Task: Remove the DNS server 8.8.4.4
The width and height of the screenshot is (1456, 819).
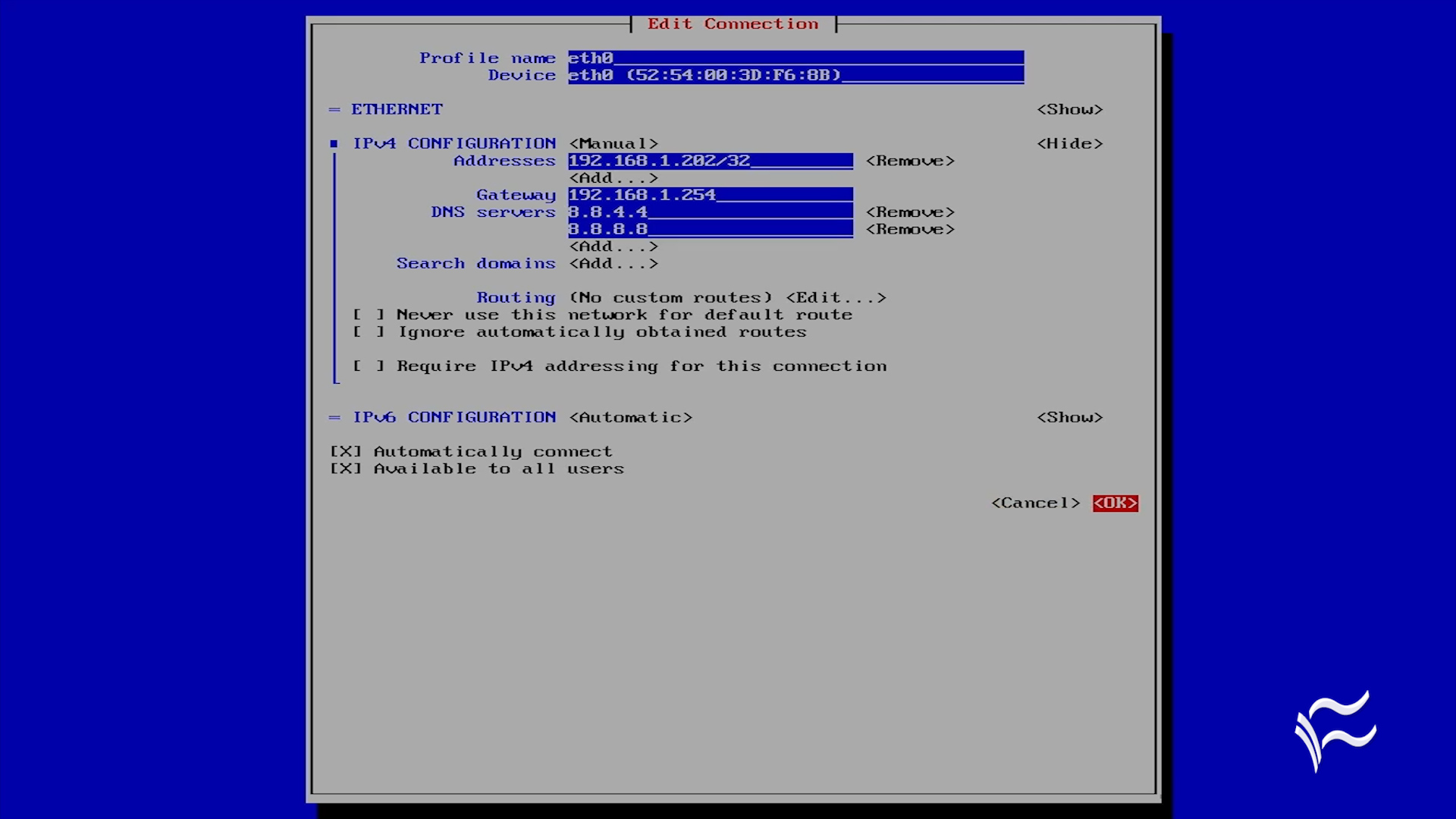Action: click(x=909, y=212)
